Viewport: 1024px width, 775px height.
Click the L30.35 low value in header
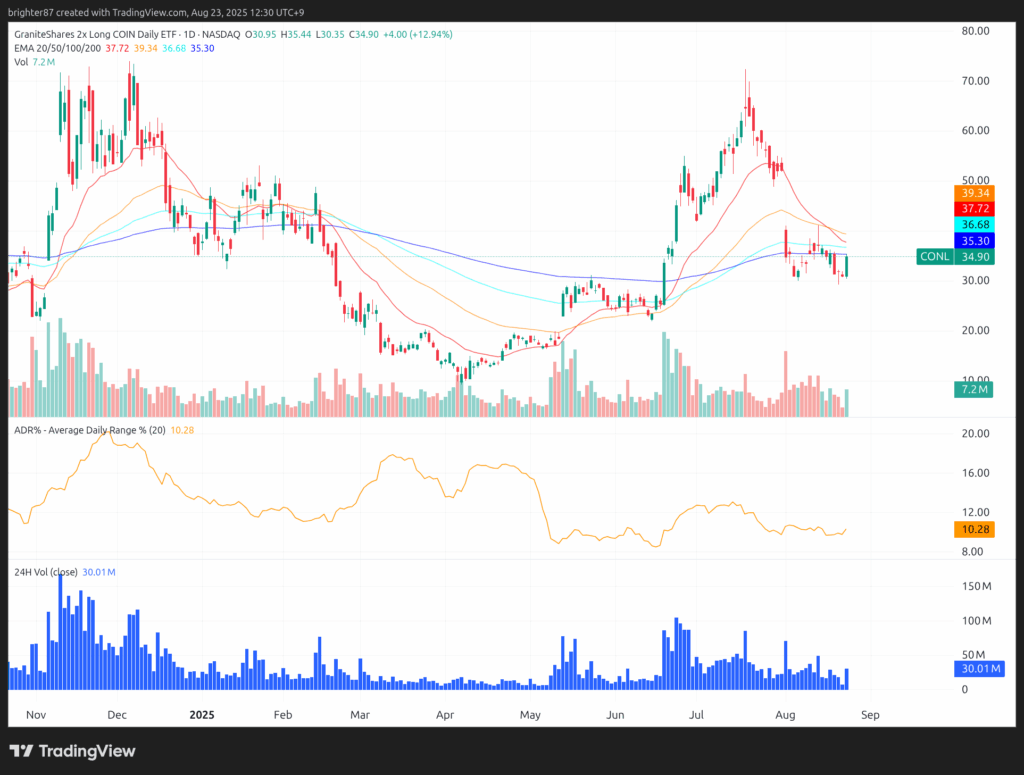point(330,34)
